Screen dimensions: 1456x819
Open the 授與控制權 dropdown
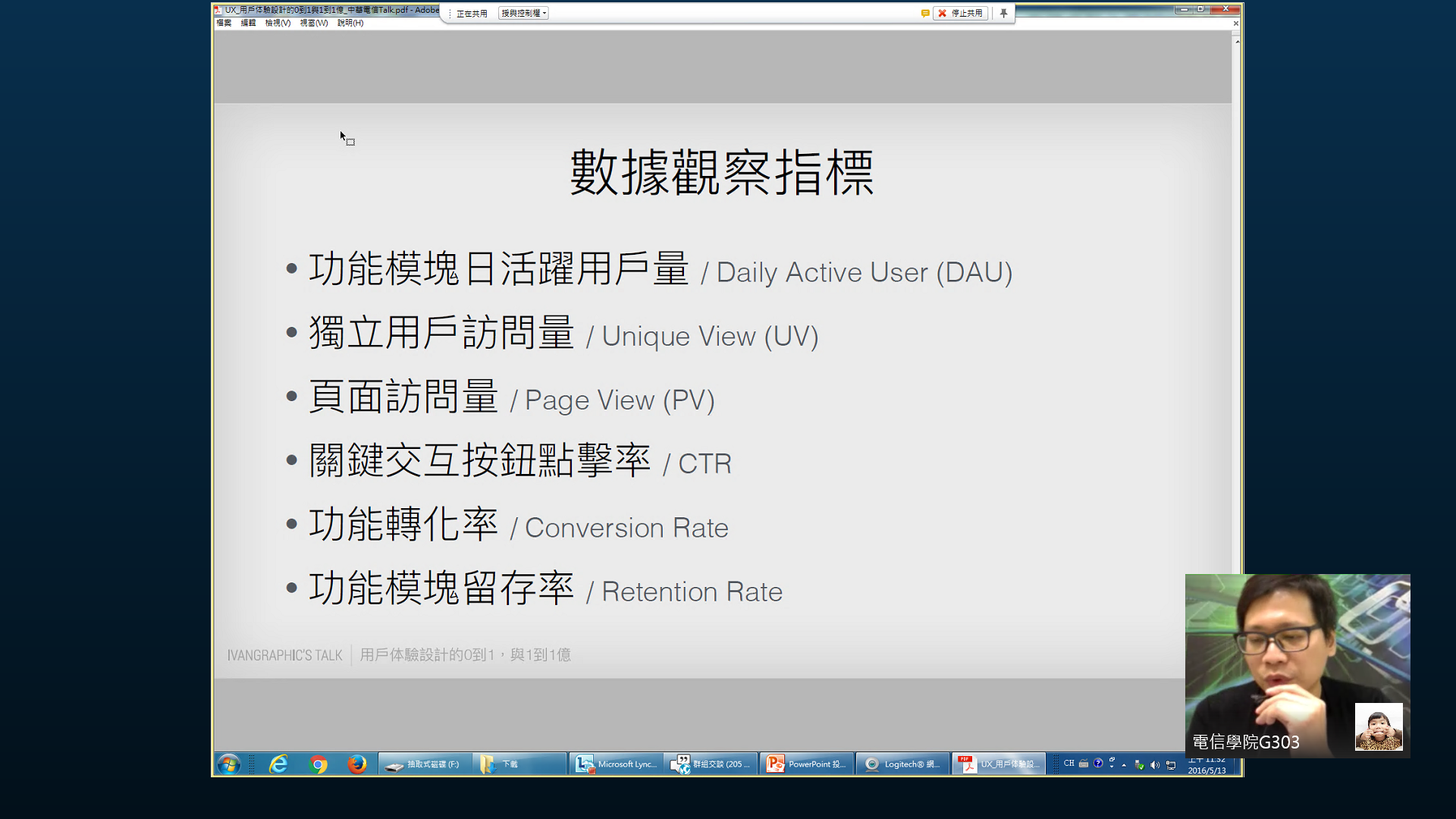tap(523, 13)
